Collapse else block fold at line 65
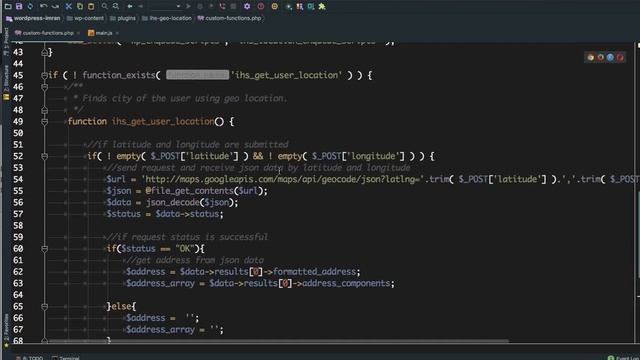Image resolution: width=640 pixels, height=360 pixels. [44, 307]
